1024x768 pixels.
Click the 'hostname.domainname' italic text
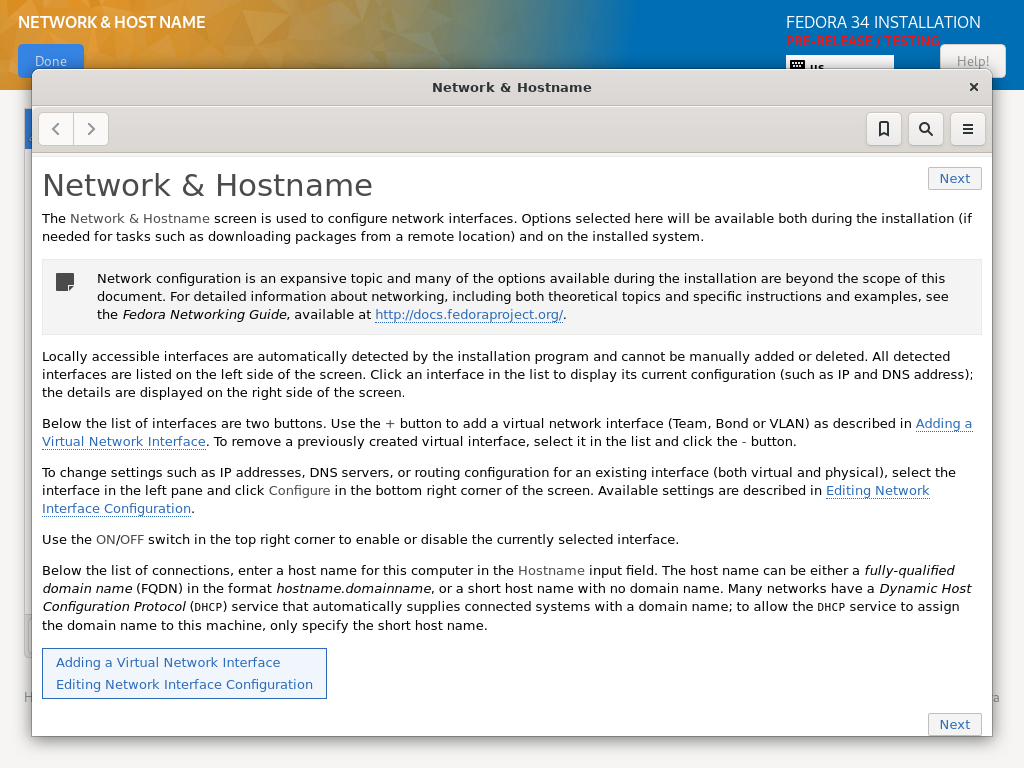pos(353,588)
